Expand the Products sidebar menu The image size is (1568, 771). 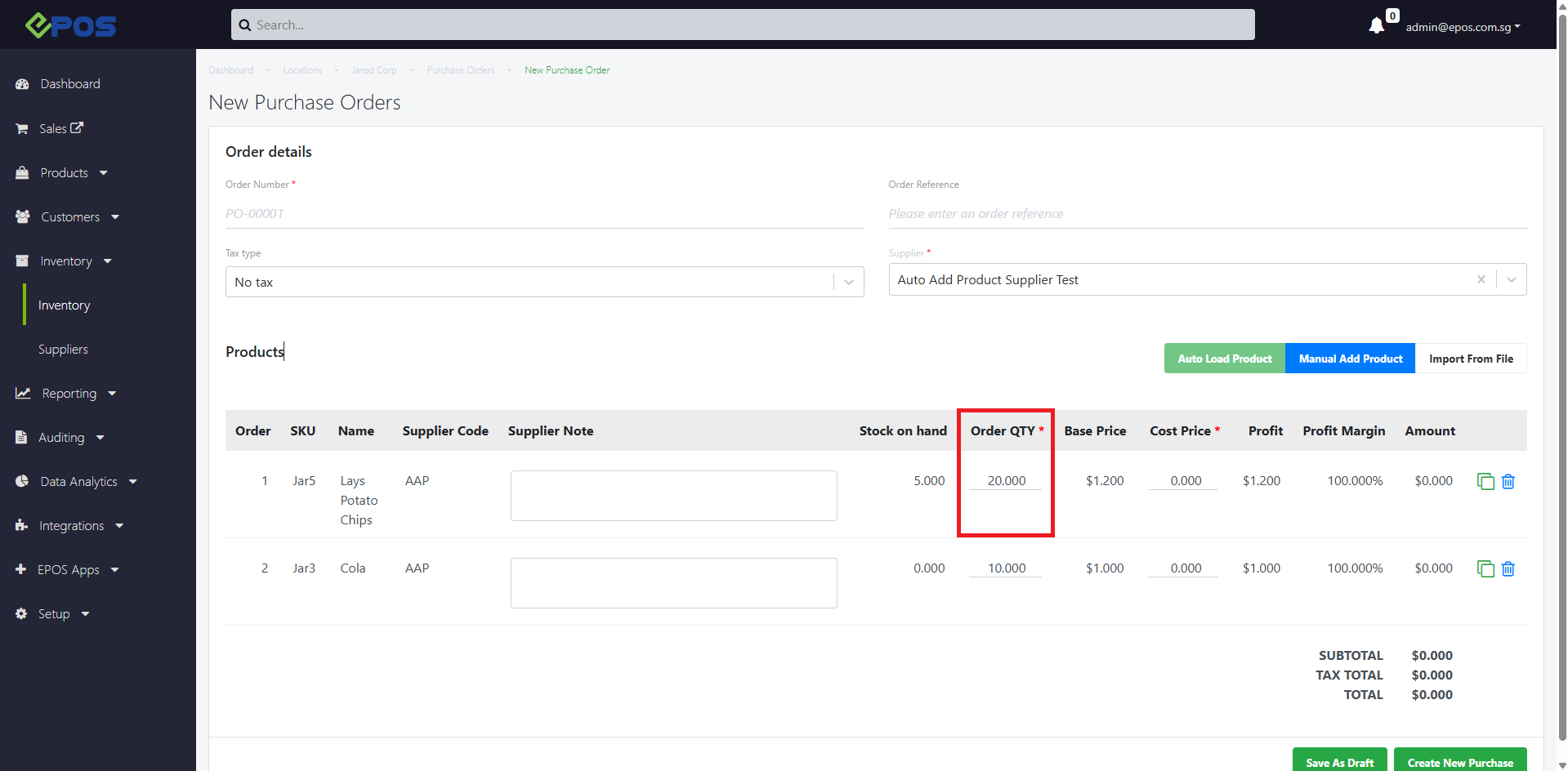tap(65, 173)
